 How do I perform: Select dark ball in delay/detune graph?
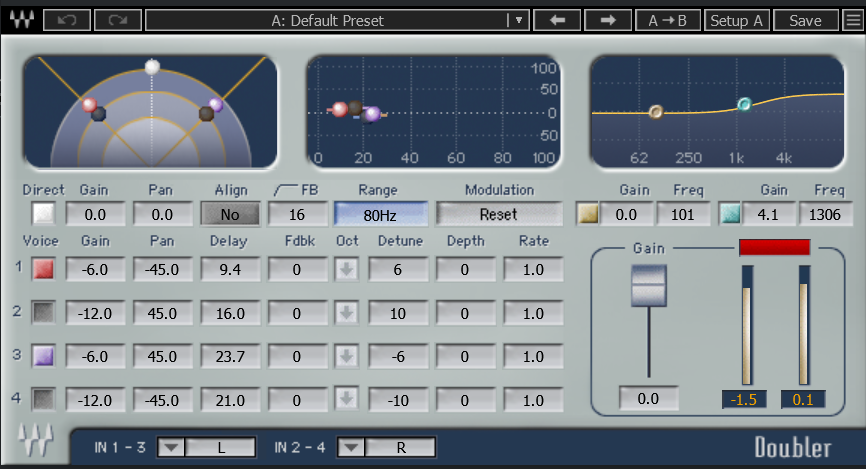pos(355,108)
